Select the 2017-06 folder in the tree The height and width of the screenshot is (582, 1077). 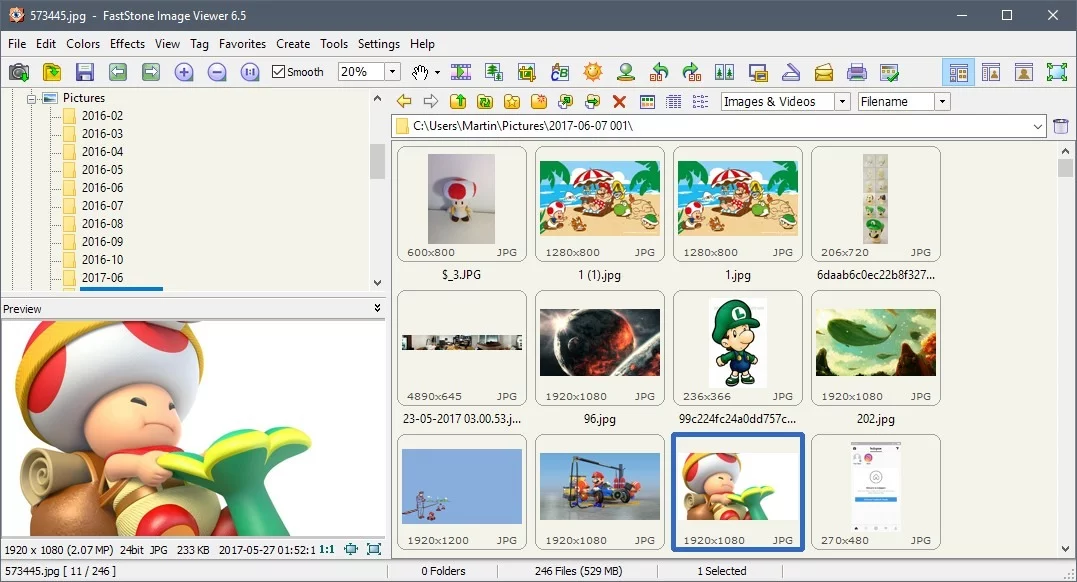[102, 278]
